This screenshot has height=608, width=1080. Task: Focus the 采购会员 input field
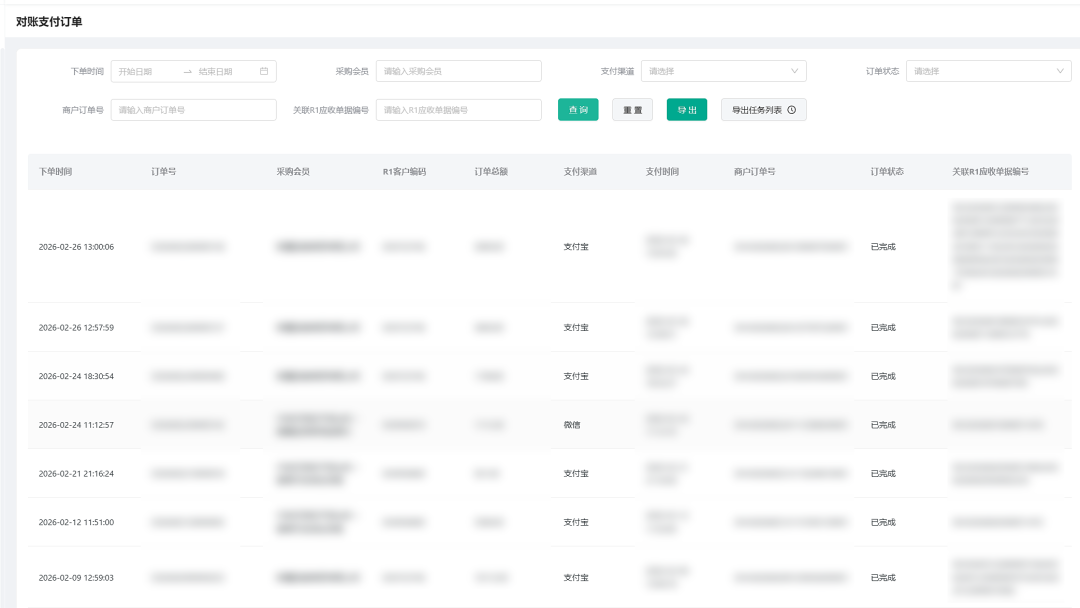coord(458,72)
